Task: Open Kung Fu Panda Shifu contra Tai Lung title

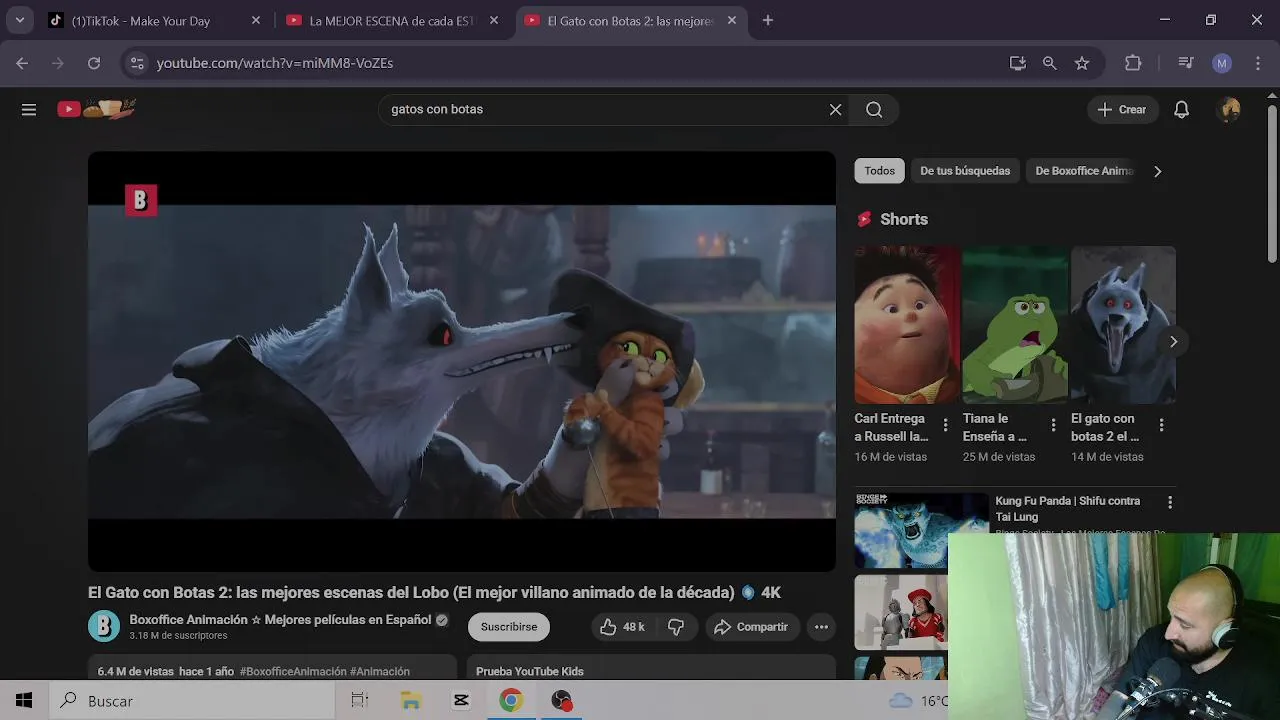Action: click(1067, 509)
